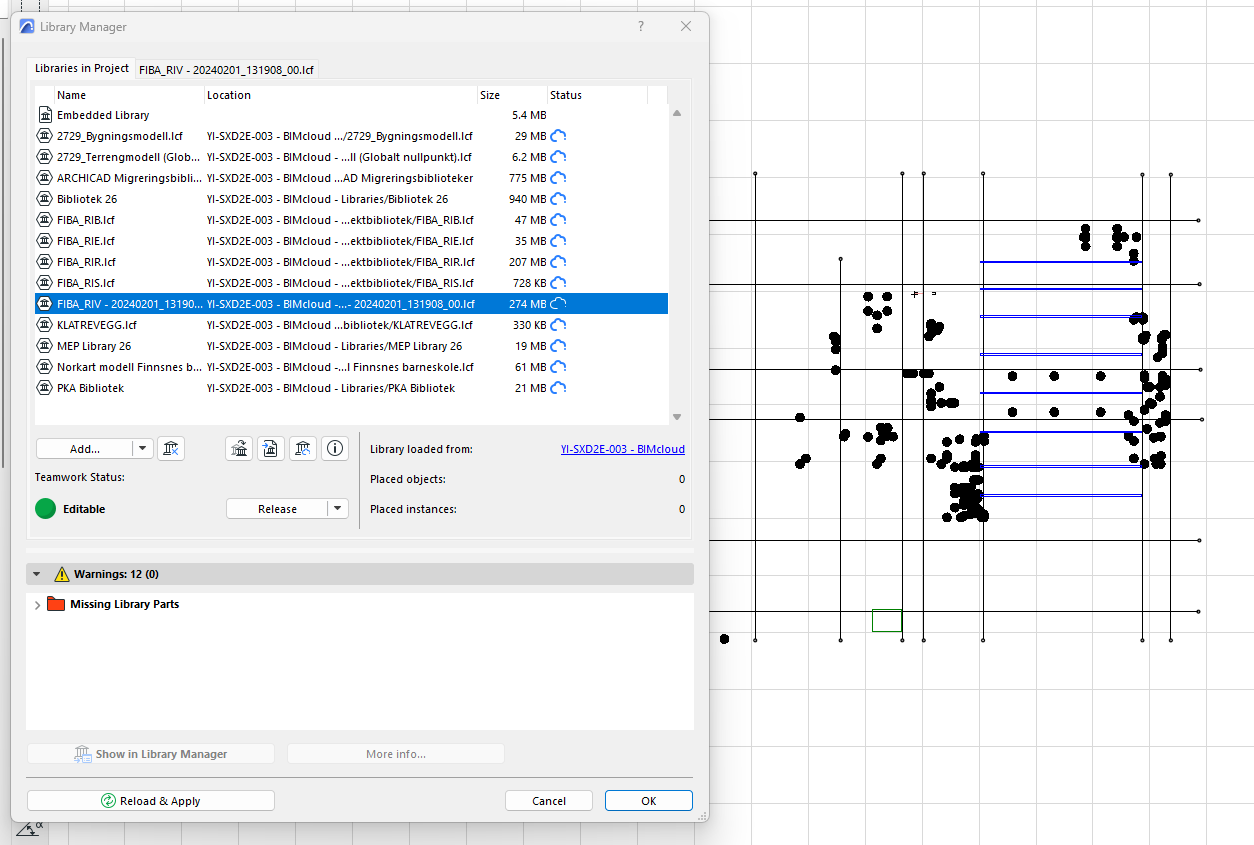Switch to the FIBA_RIV library tab

tap(227, 69)
